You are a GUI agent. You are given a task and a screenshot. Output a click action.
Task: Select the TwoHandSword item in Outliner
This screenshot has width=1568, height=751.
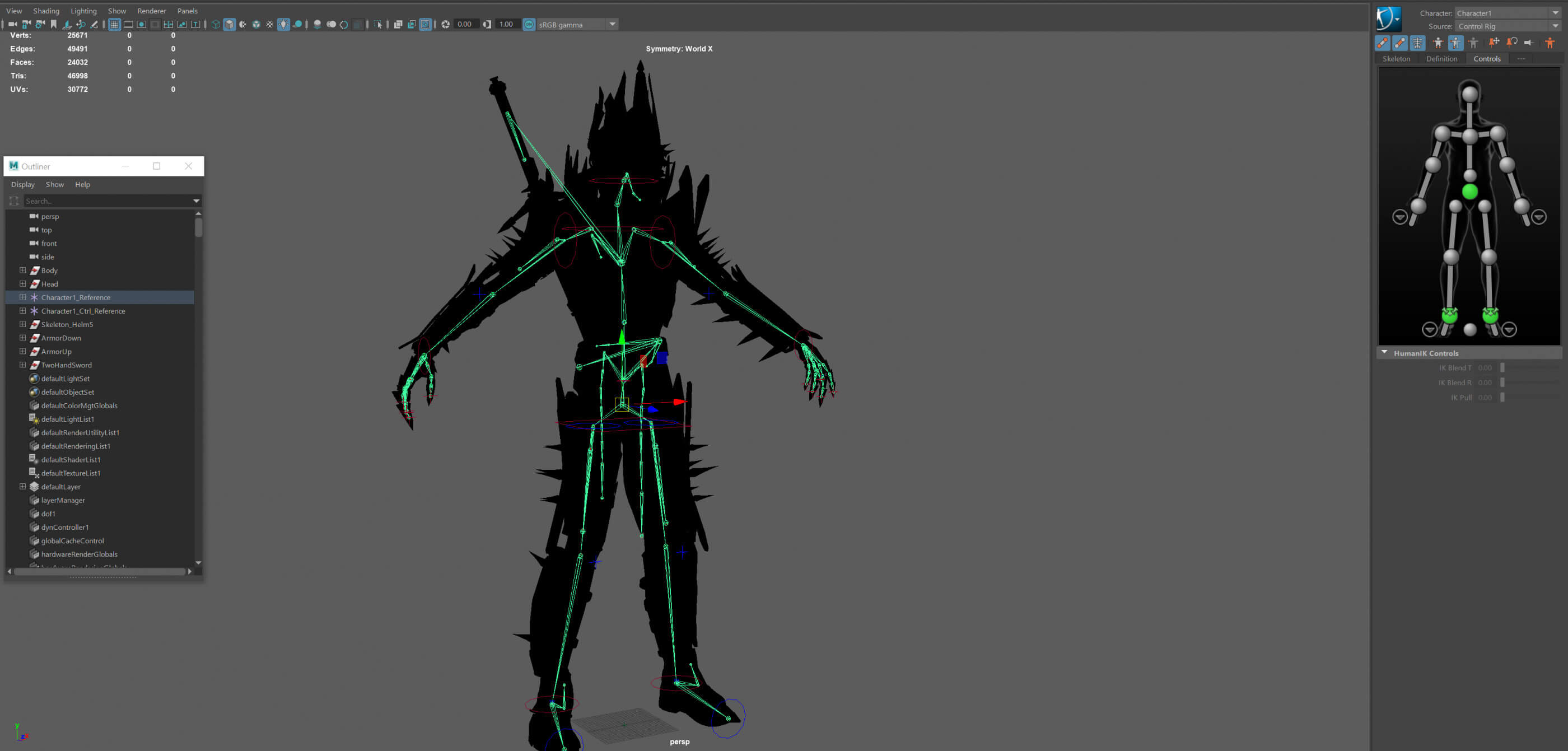click(x=66, y=365)
